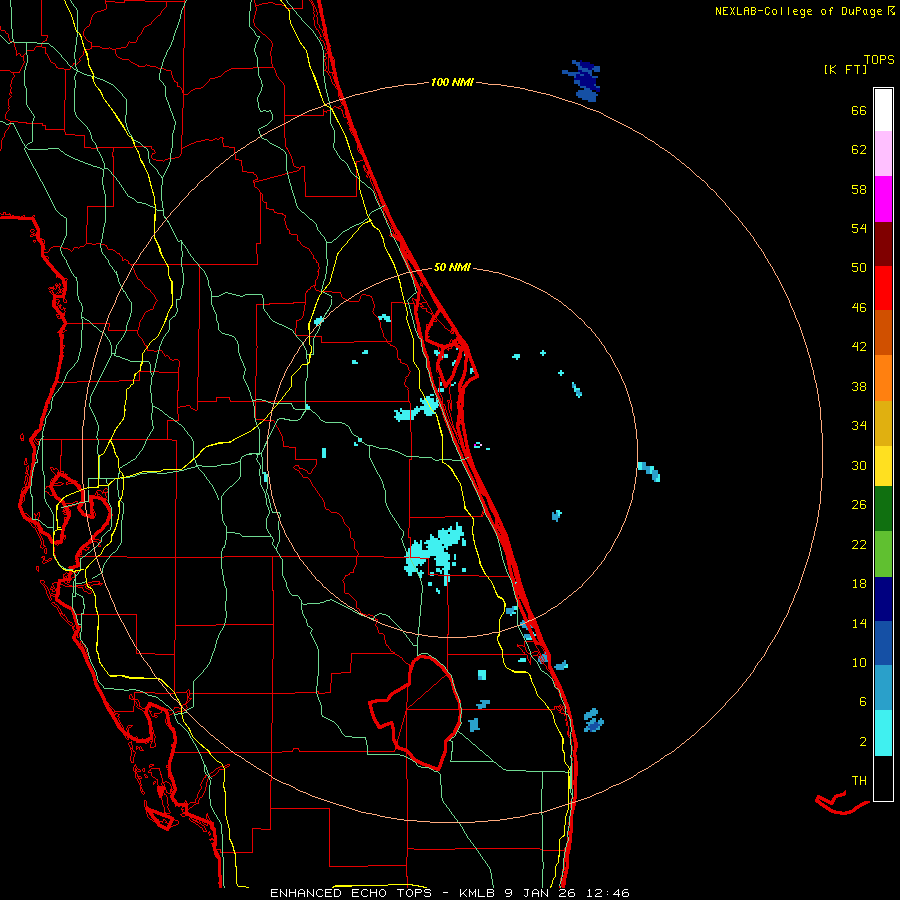This screenshot has width=900, height=900.
Task: Click the light pink legend swatch
Action: [x=883, y=154]
